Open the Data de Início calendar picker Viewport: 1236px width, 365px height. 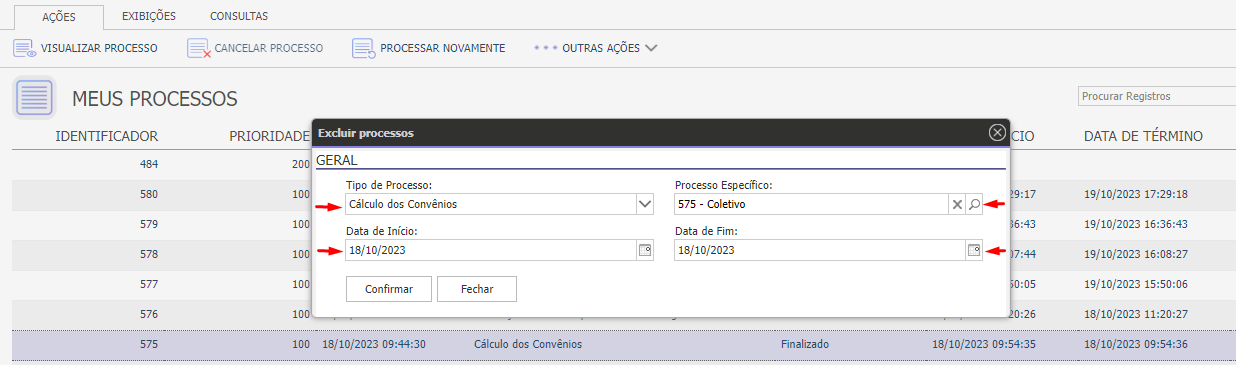pyautogui.click(x=644, y=250)
